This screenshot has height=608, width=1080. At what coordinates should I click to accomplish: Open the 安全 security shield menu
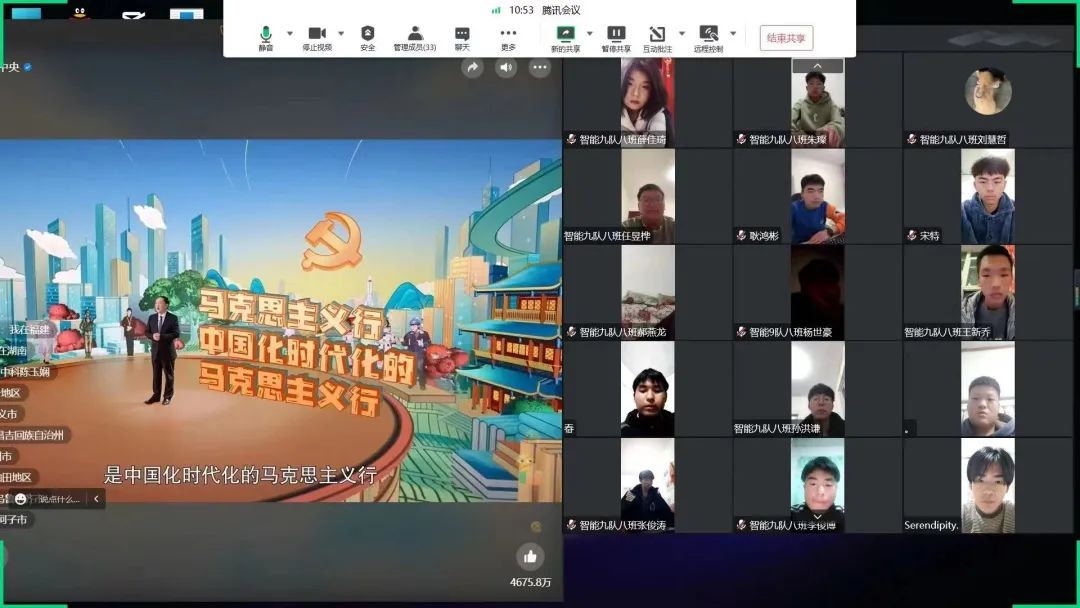(x=368, y=38)
